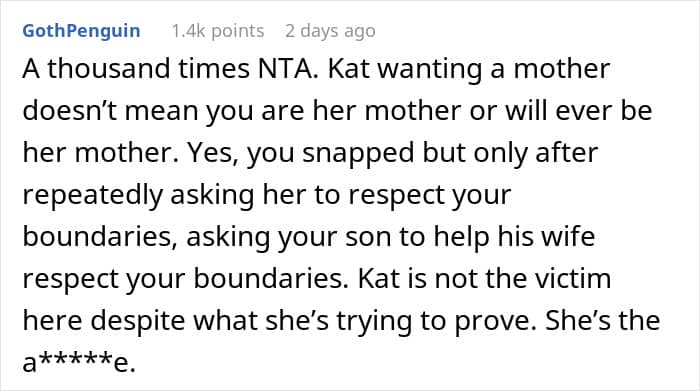The width and height of the screenshot is (700, 391).
Task: Click the phrase Kat is not the victim
Action: (x=484, y=279)
